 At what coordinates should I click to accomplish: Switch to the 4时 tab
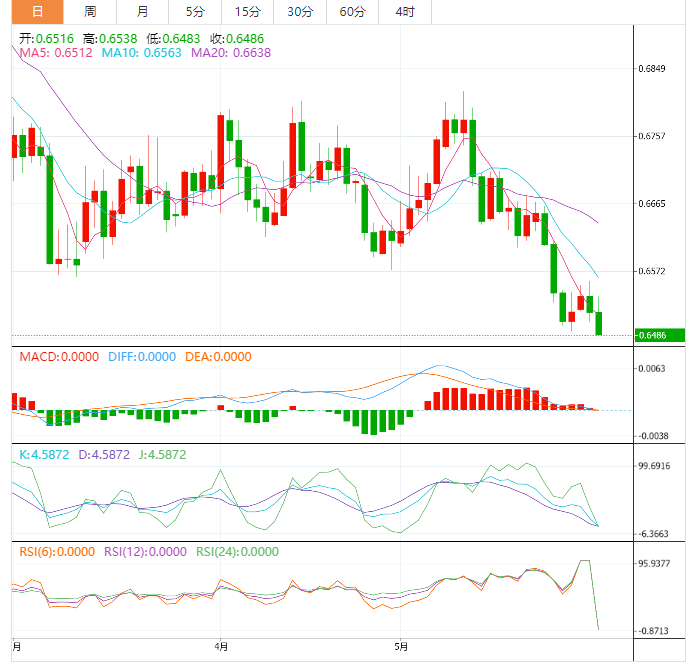point(405,12)
